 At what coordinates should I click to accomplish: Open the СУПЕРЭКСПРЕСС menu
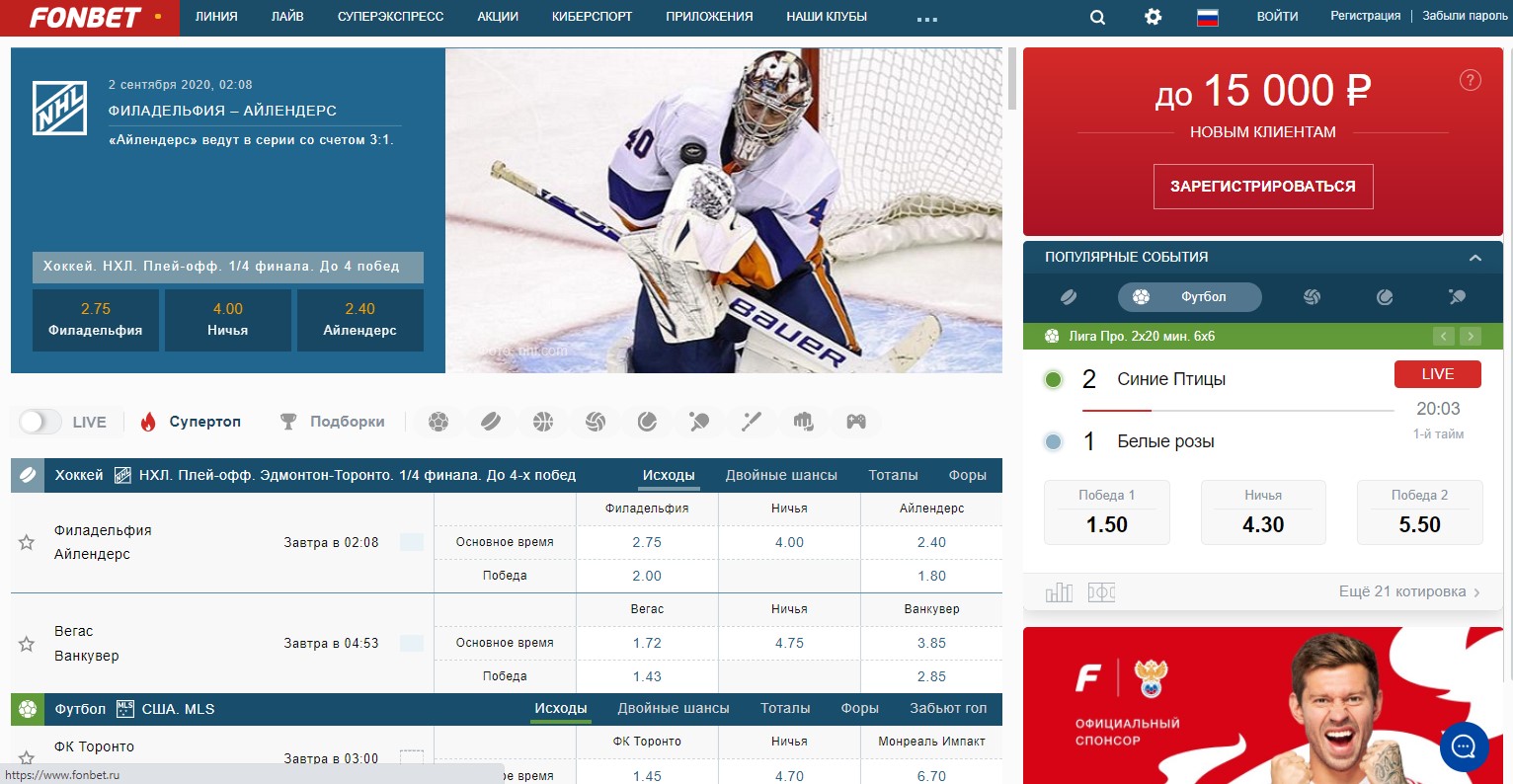coord(390,17)
